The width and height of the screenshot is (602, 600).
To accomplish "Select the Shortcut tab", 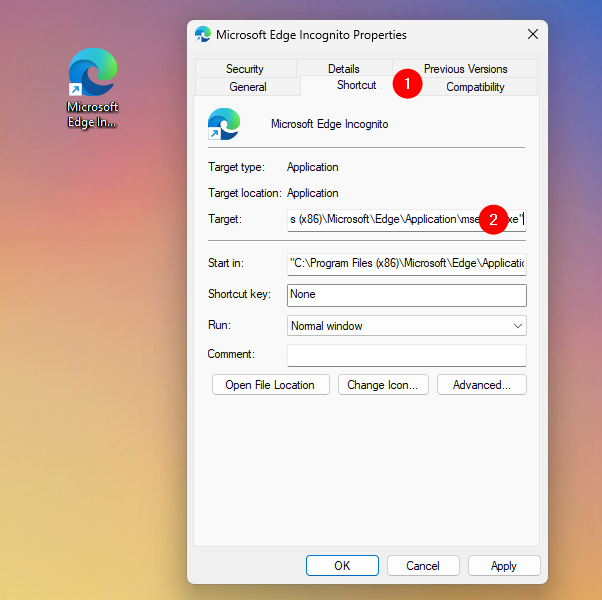I will 356,85.
